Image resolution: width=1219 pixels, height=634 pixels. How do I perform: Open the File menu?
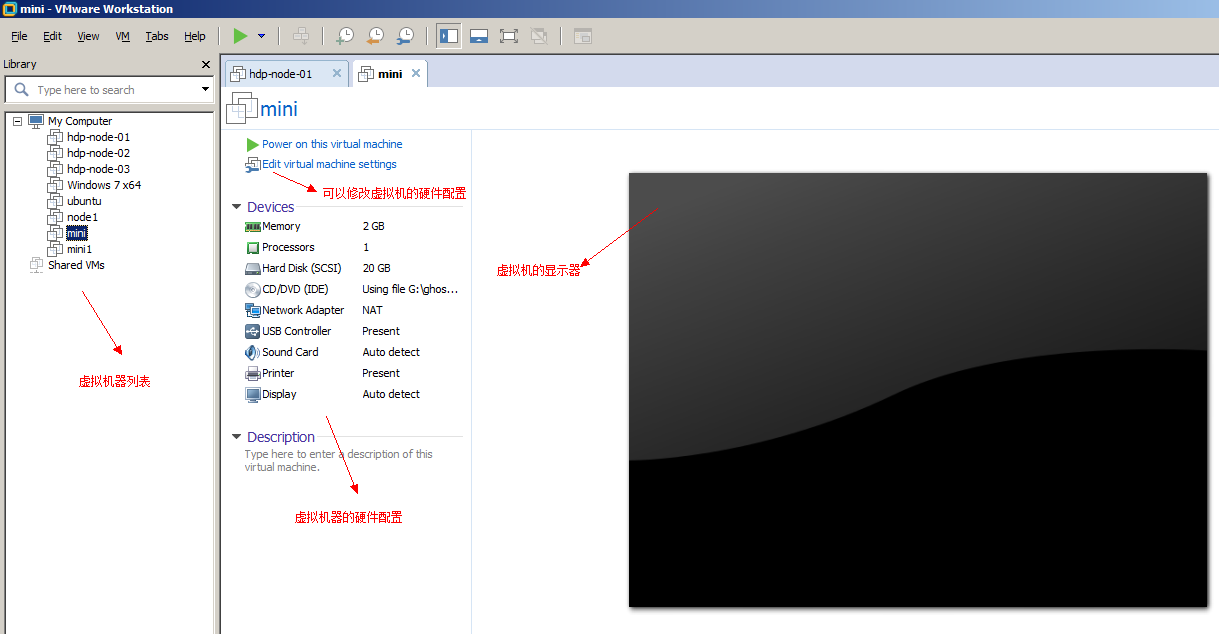pyautogui.click(x=19, y=36)
